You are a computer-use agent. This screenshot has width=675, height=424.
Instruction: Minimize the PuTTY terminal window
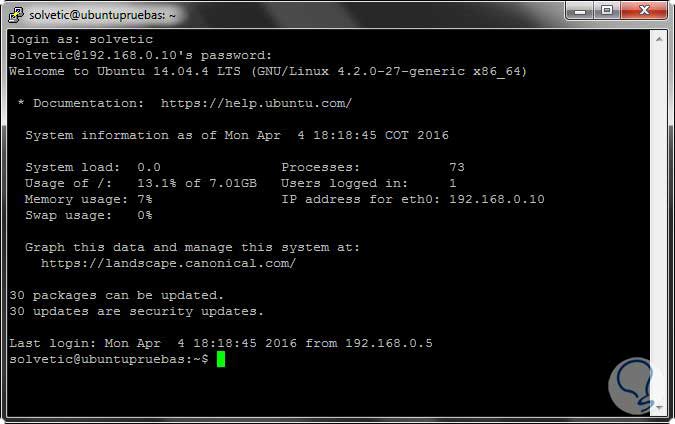coord(580,11)
